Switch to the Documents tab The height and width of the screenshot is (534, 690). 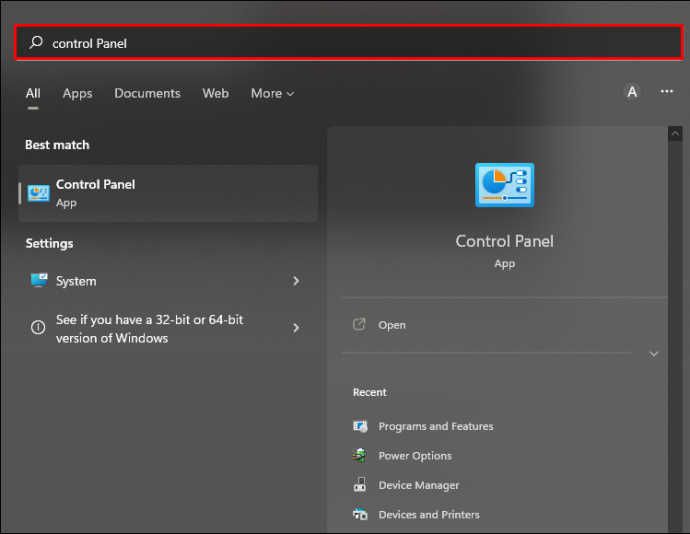pos(147,93)
